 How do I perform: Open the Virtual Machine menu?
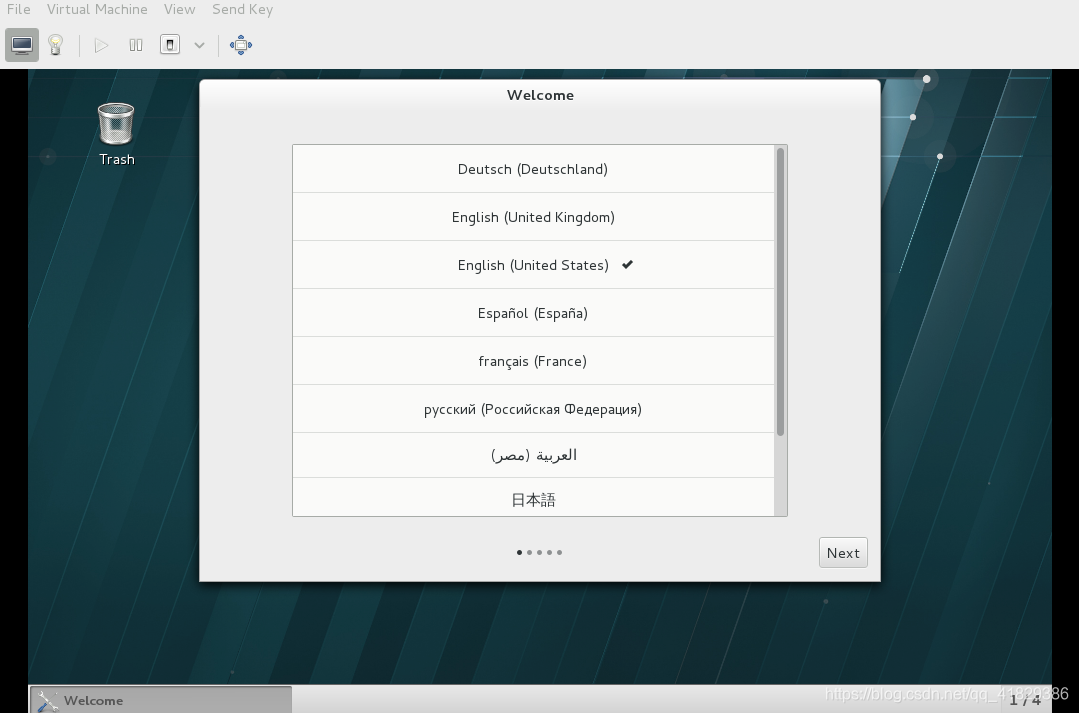coord(97,10)
